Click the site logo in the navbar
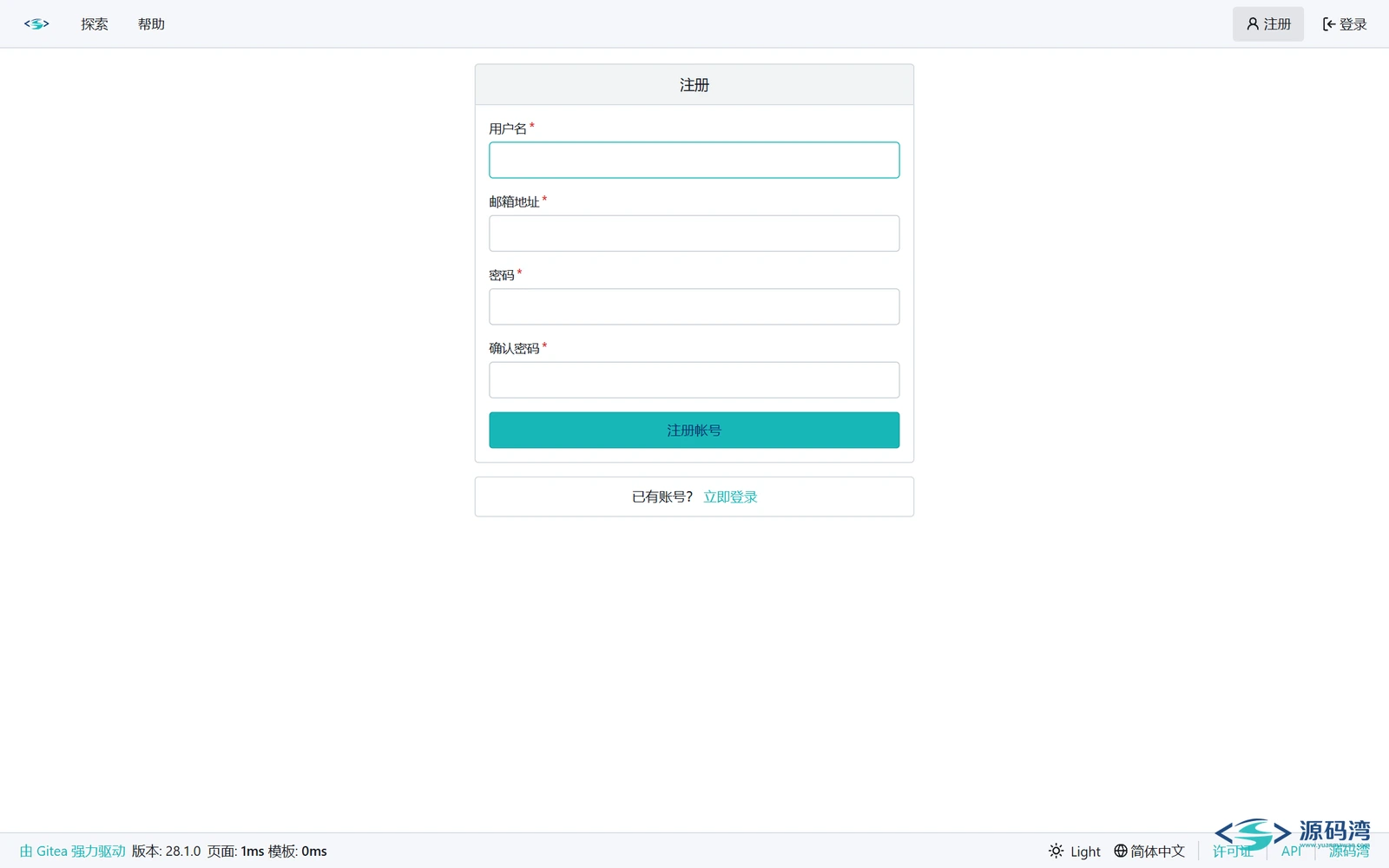Screen dimensions: 1389x868 click(x=36, y=24)
